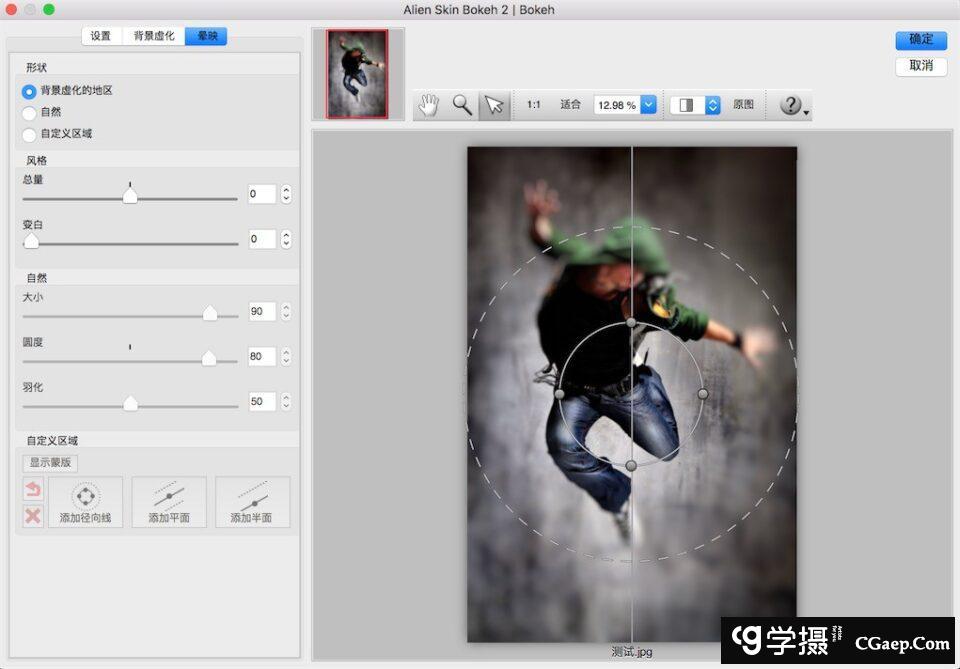Viewport: 960px width, 669px height.
Task: Click the 添加平面 planar region icon
Action: (169, 502)
